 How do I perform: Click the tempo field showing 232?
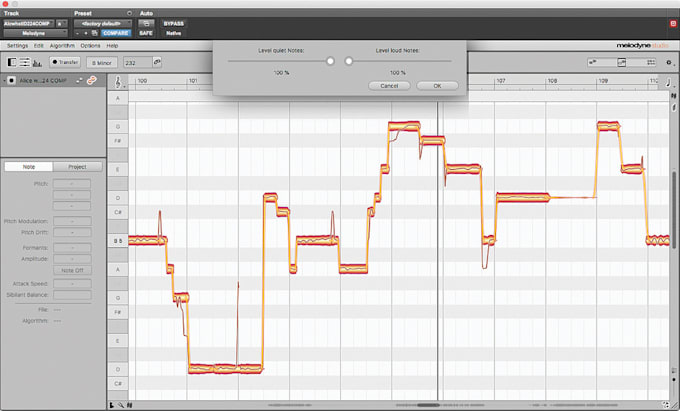[137, 63]
